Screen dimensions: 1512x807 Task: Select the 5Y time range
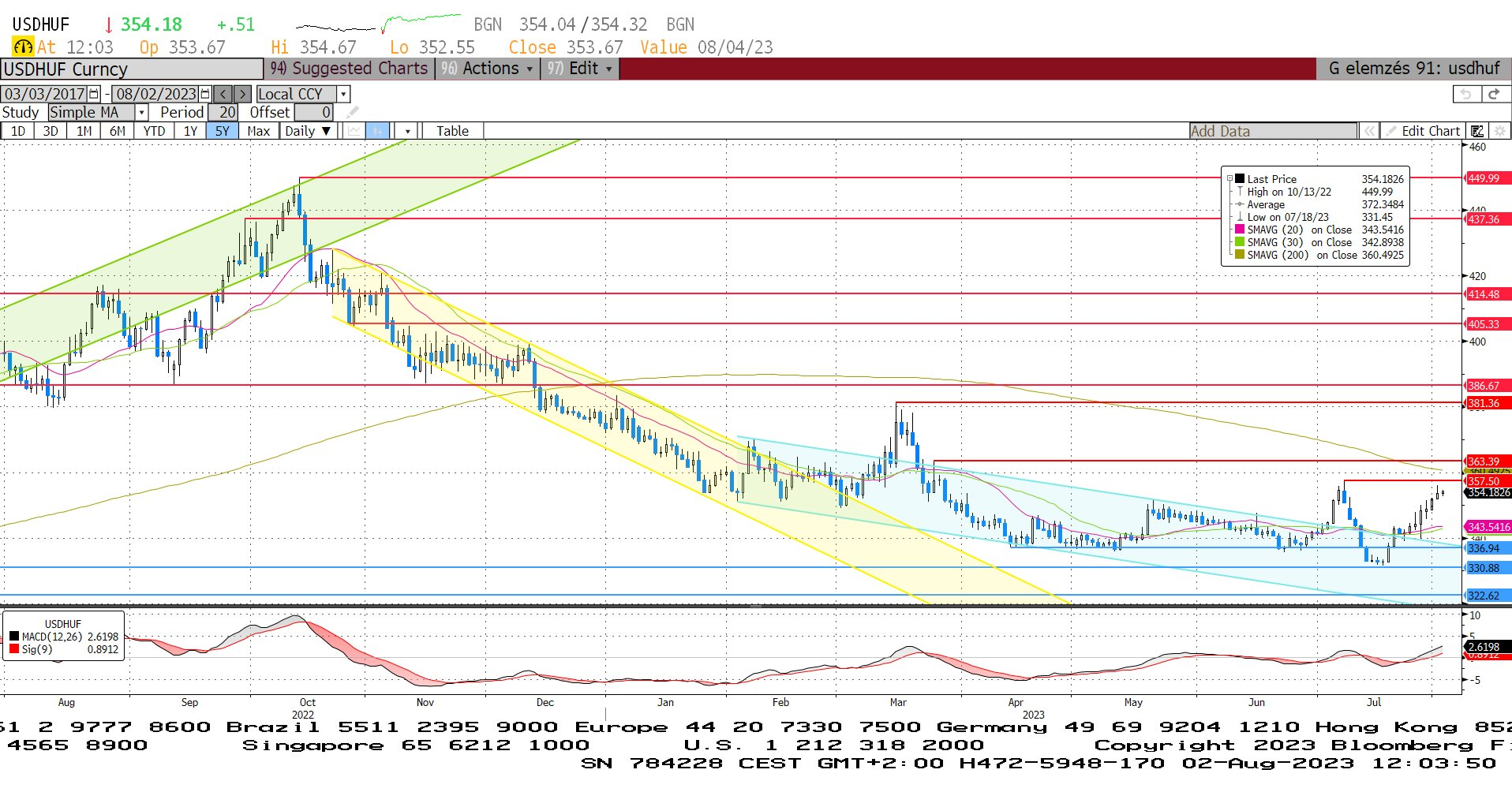pyautogui.click(x=223, y=131)
